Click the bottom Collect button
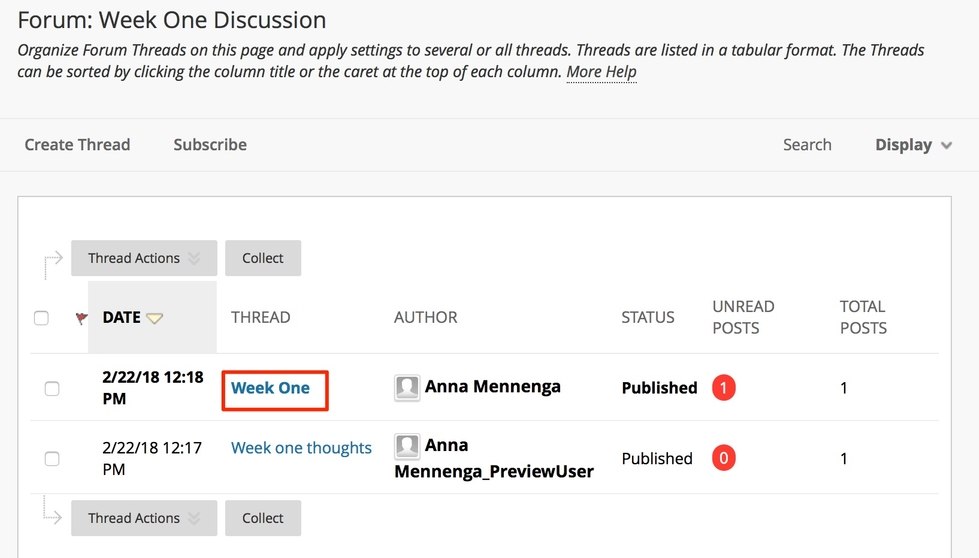979x558 pixels. pyautogui.click(x=263, y=518)
